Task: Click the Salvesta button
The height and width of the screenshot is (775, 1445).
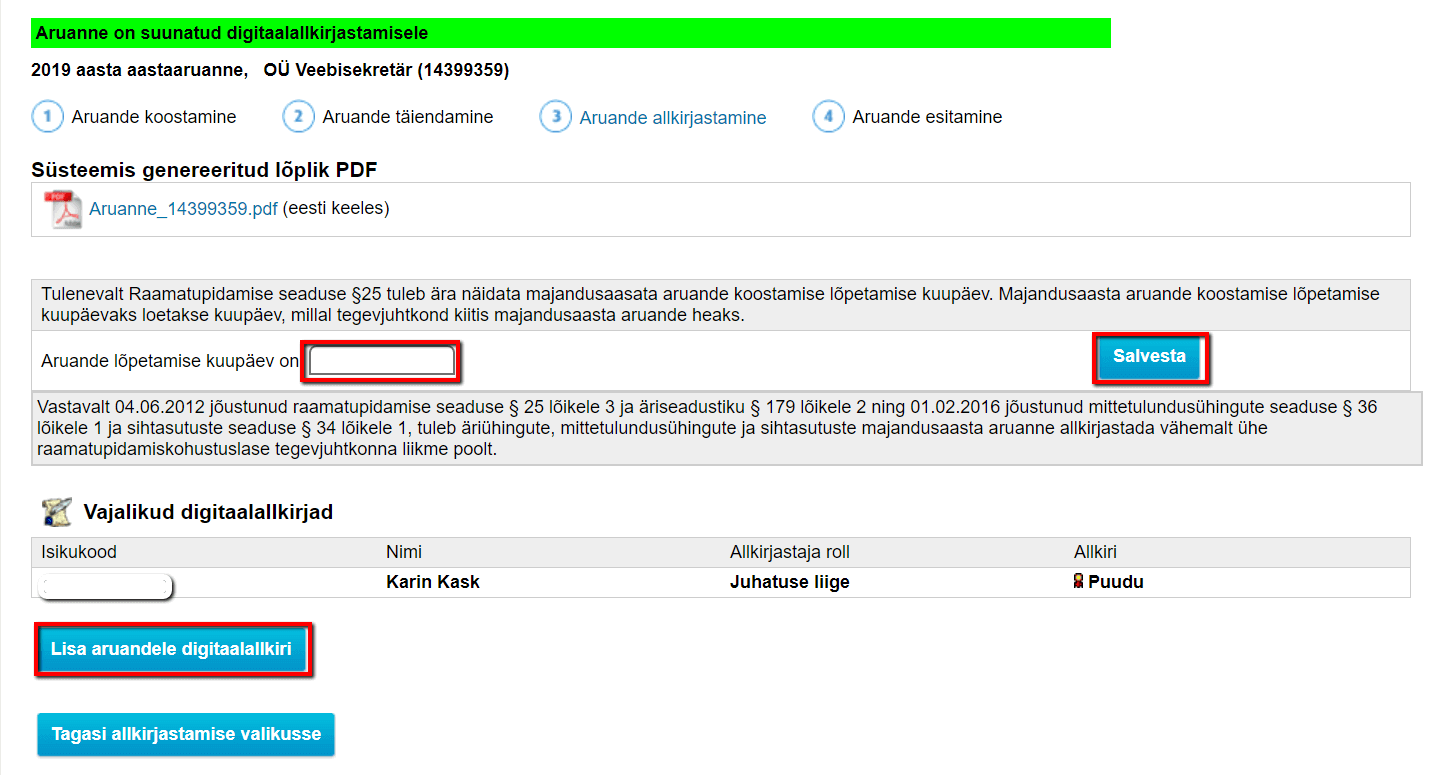Action: click(x=1149, y=357)
